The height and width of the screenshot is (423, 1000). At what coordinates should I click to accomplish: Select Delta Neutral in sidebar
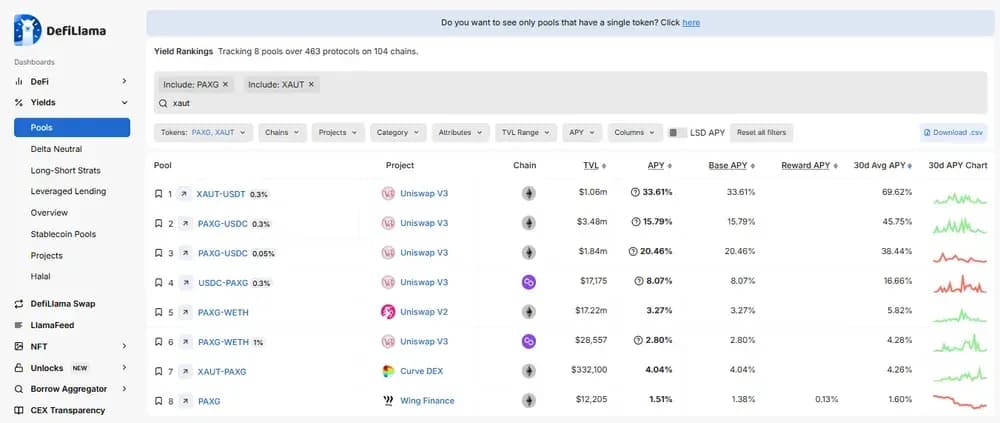click(x=56, y=149)
